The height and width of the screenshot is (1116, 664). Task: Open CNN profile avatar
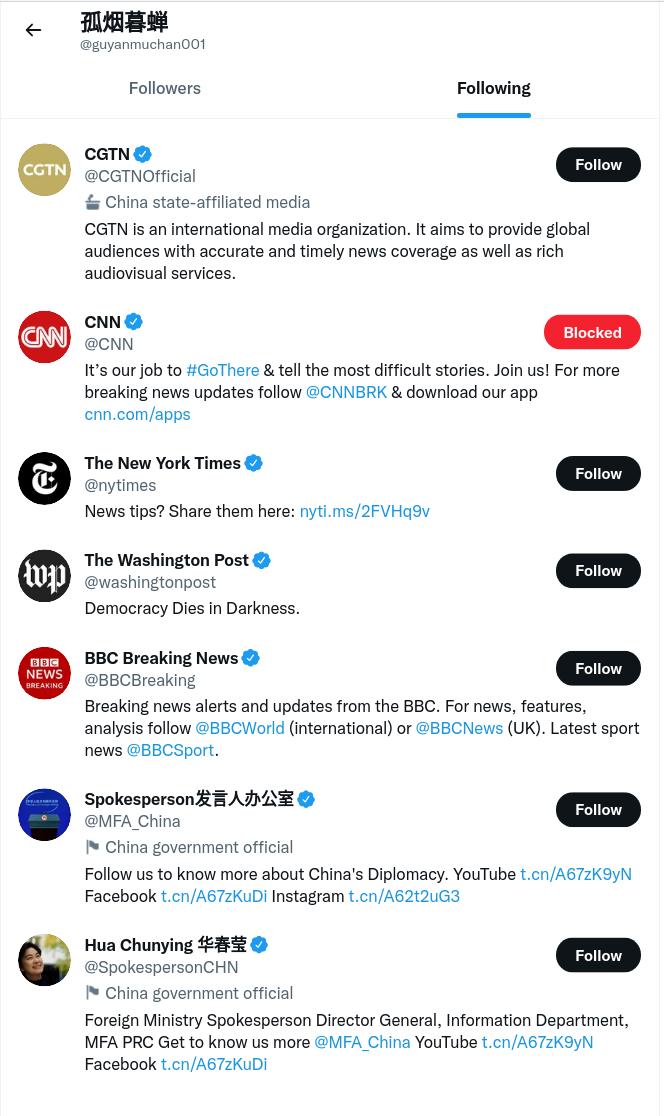tap(44, 337)
